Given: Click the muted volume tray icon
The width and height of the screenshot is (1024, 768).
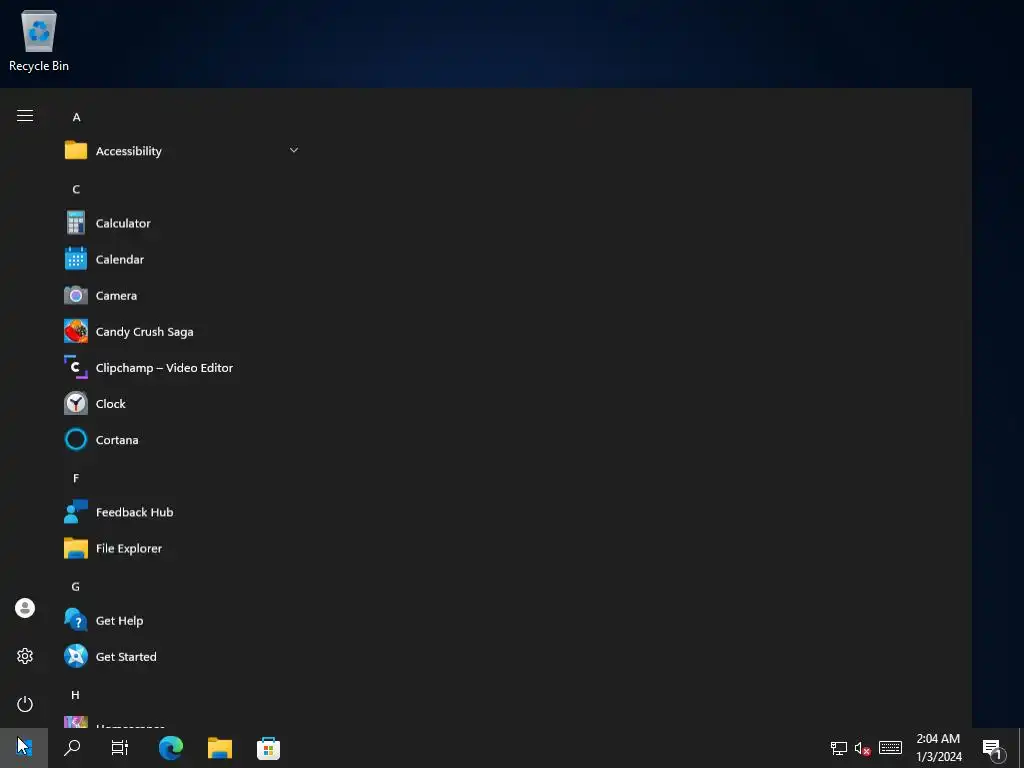Looking at the screenshot, I should [x=862, y=748].
